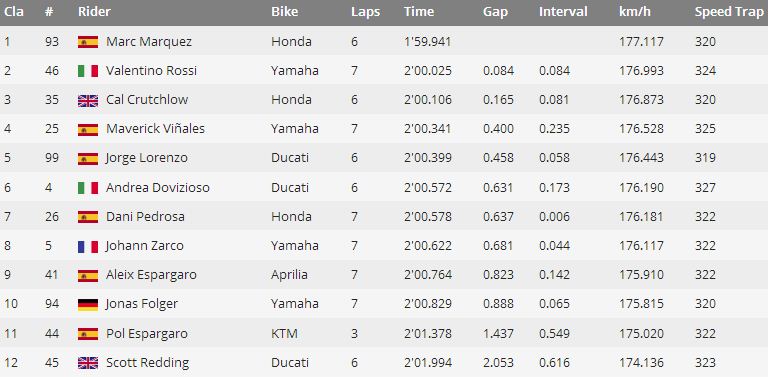Click the German flag beside Jonas Folger
Screen dimensions: 768x377
(88, 305)
